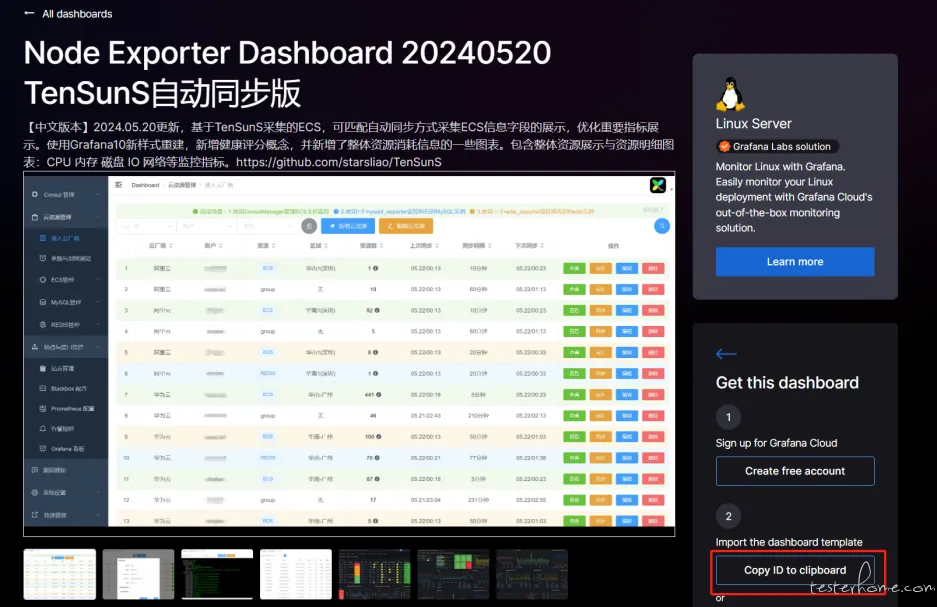Select the second thumbnail with the gray dialog

click(139, 574)
